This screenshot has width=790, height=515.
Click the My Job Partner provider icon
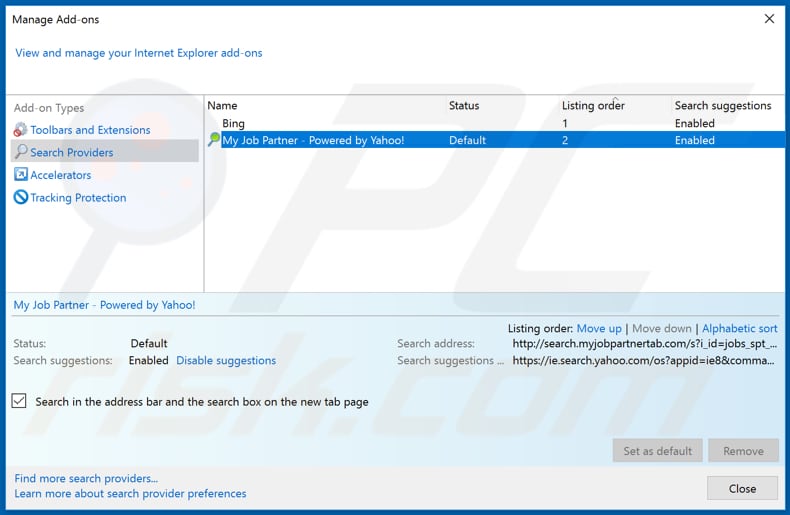214,139
